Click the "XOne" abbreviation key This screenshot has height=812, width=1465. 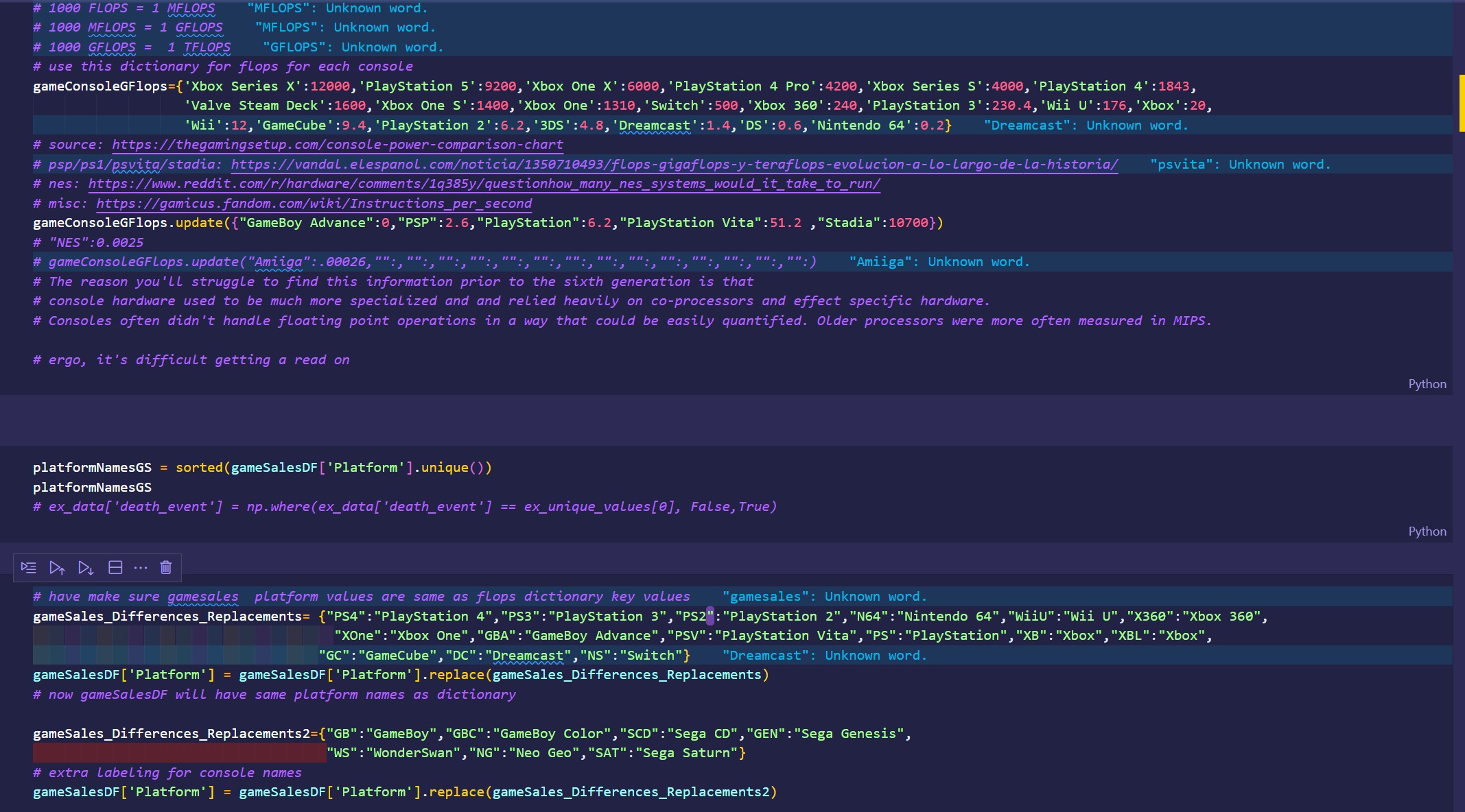tap(358, 636)
